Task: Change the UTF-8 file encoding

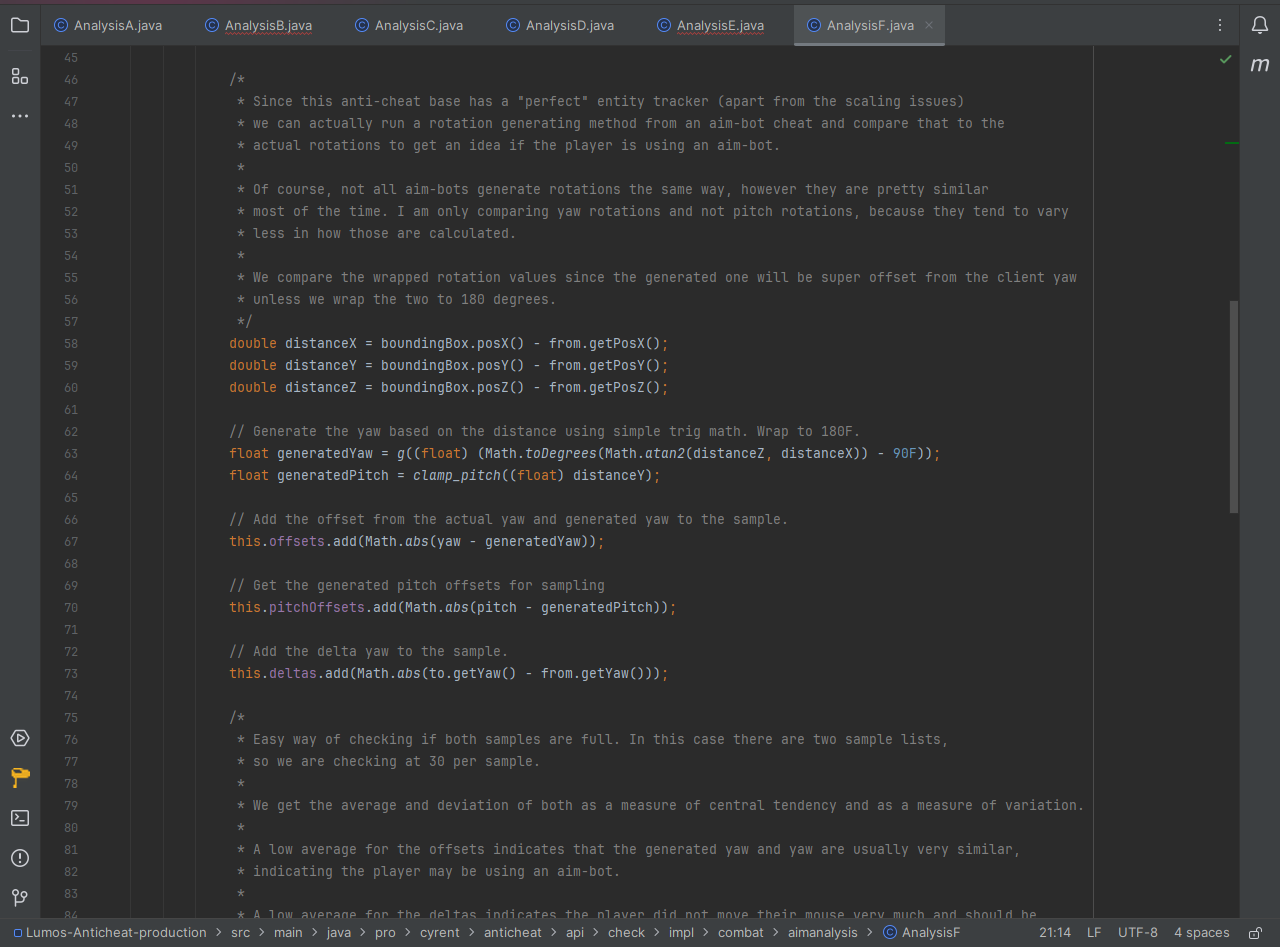Action: (1138, 933)
